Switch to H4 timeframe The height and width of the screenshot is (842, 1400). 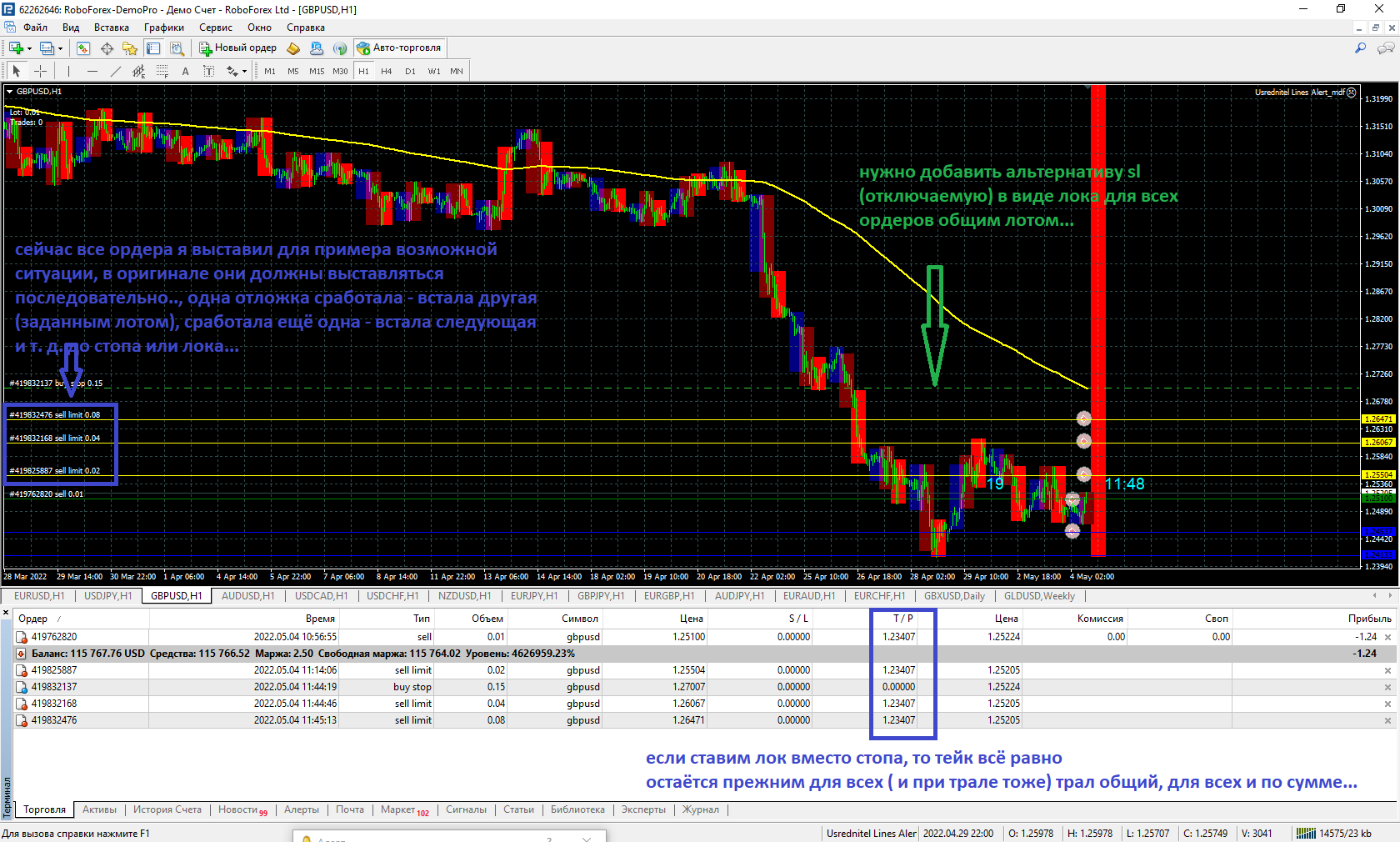(x=387, y=71)
